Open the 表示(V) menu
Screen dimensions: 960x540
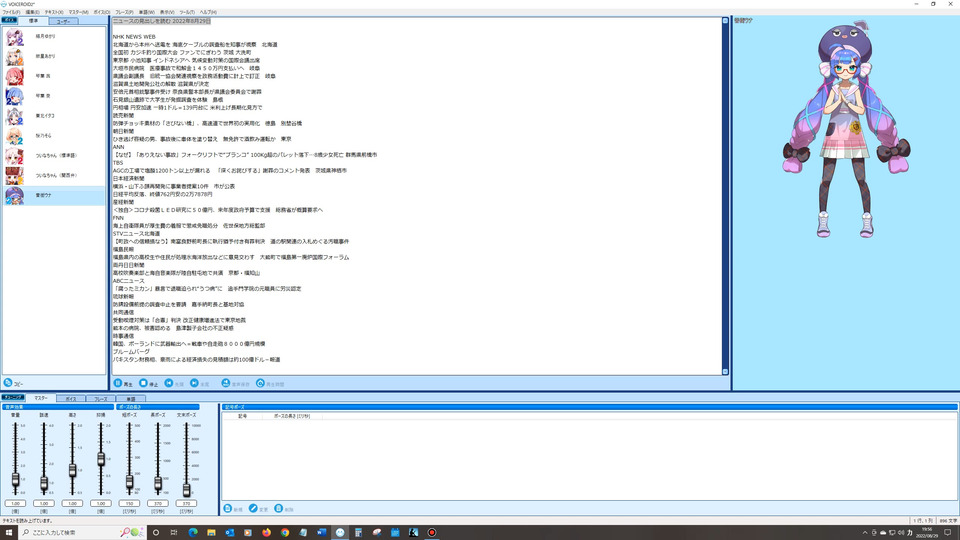(x=167, y=12)
